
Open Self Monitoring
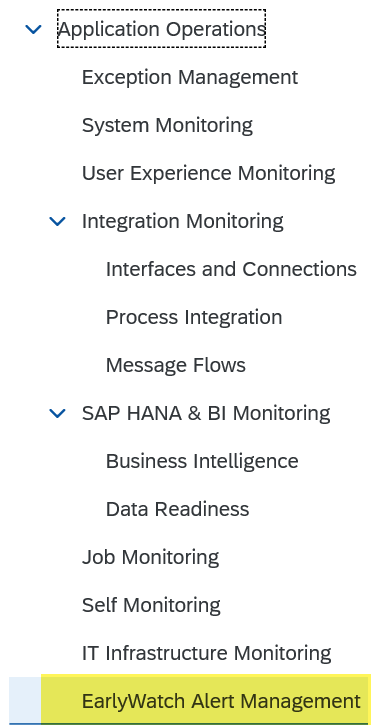(151, 605)
